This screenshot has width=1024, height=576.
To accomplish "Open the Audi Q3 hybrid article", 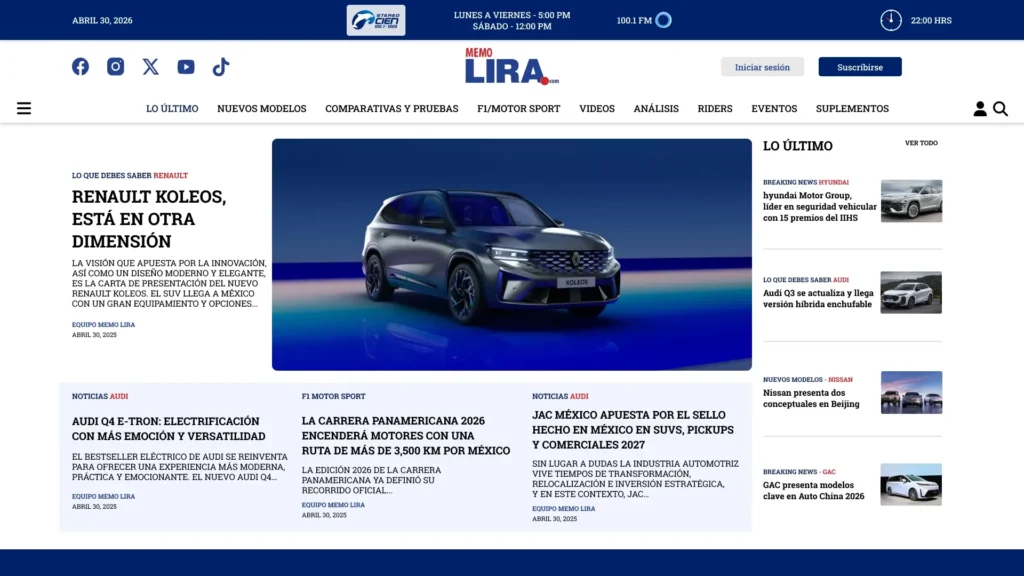I will (x=818, y=298).
